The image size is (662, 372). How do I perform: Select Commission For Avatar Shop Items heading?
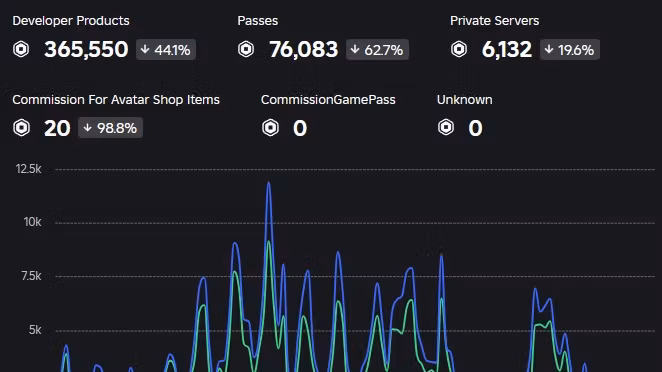[116, 100]
